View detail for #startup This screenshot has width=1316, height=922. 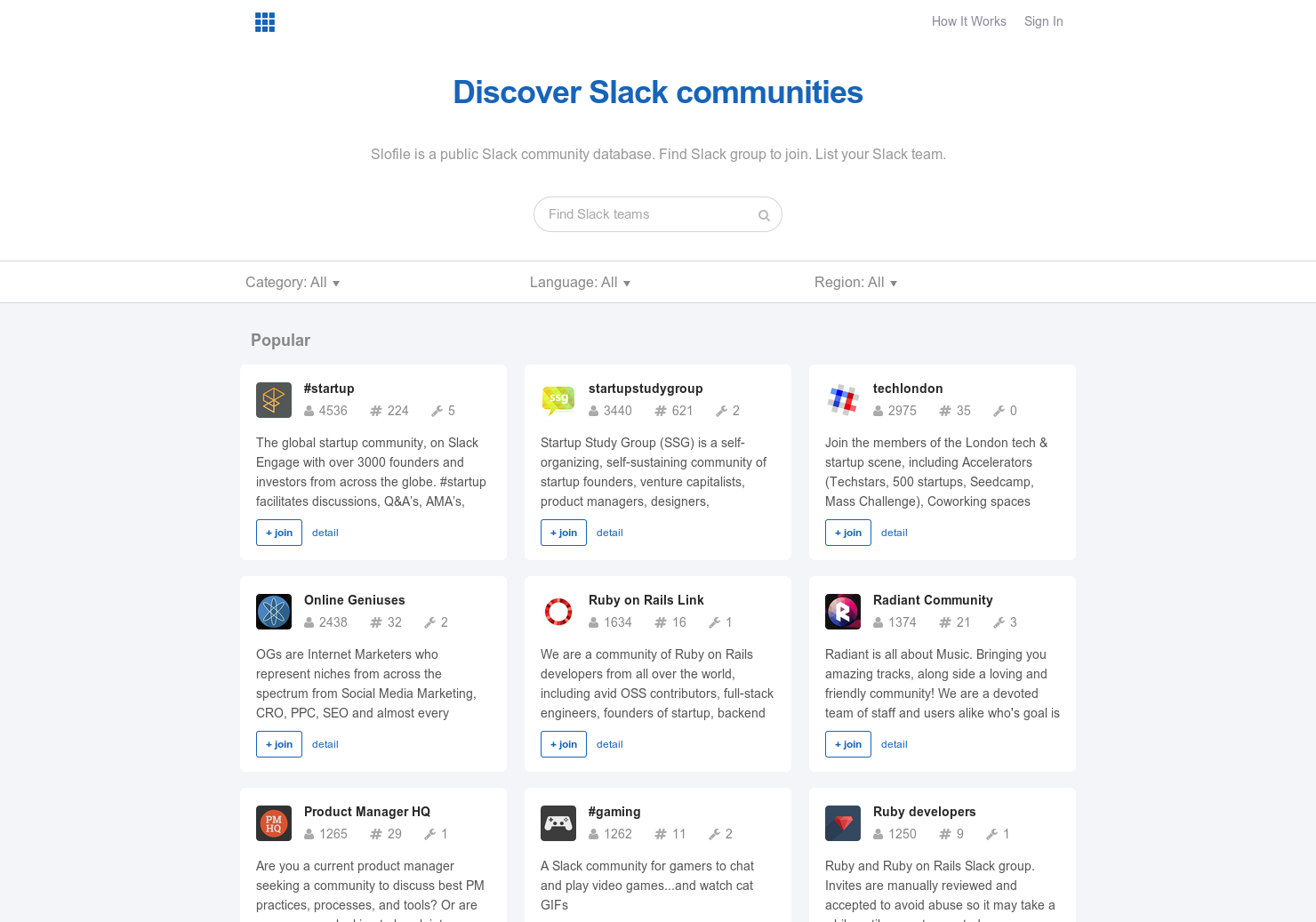[325, 533]
